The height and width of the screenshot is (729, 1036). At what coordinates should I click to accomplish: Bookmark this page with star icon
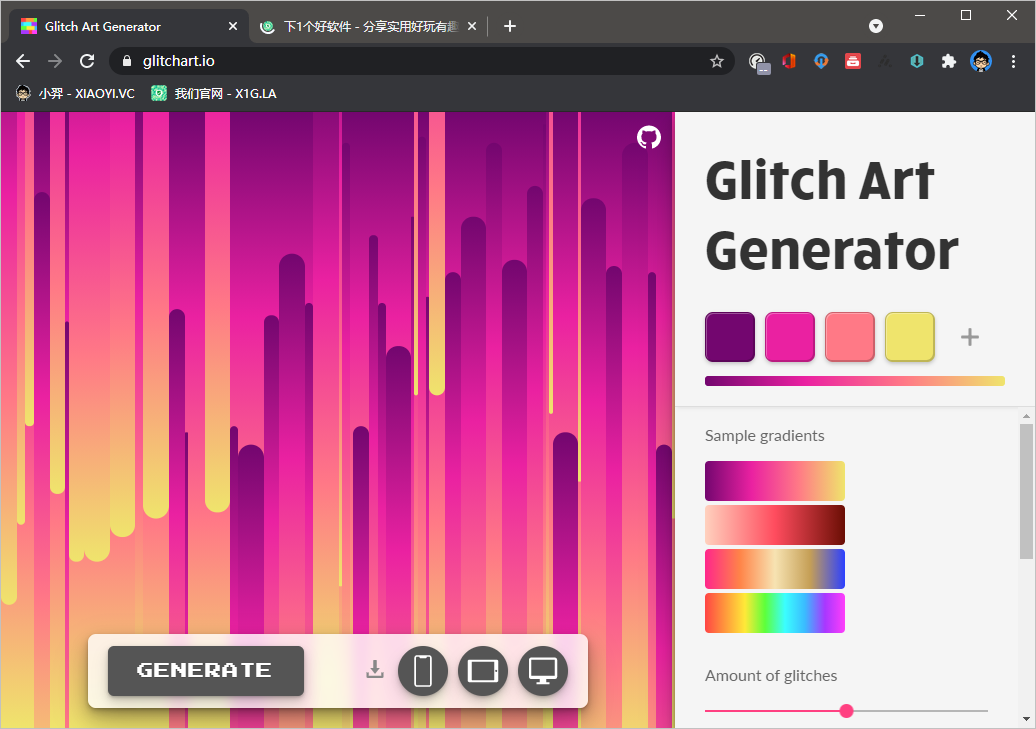(717, 61)
